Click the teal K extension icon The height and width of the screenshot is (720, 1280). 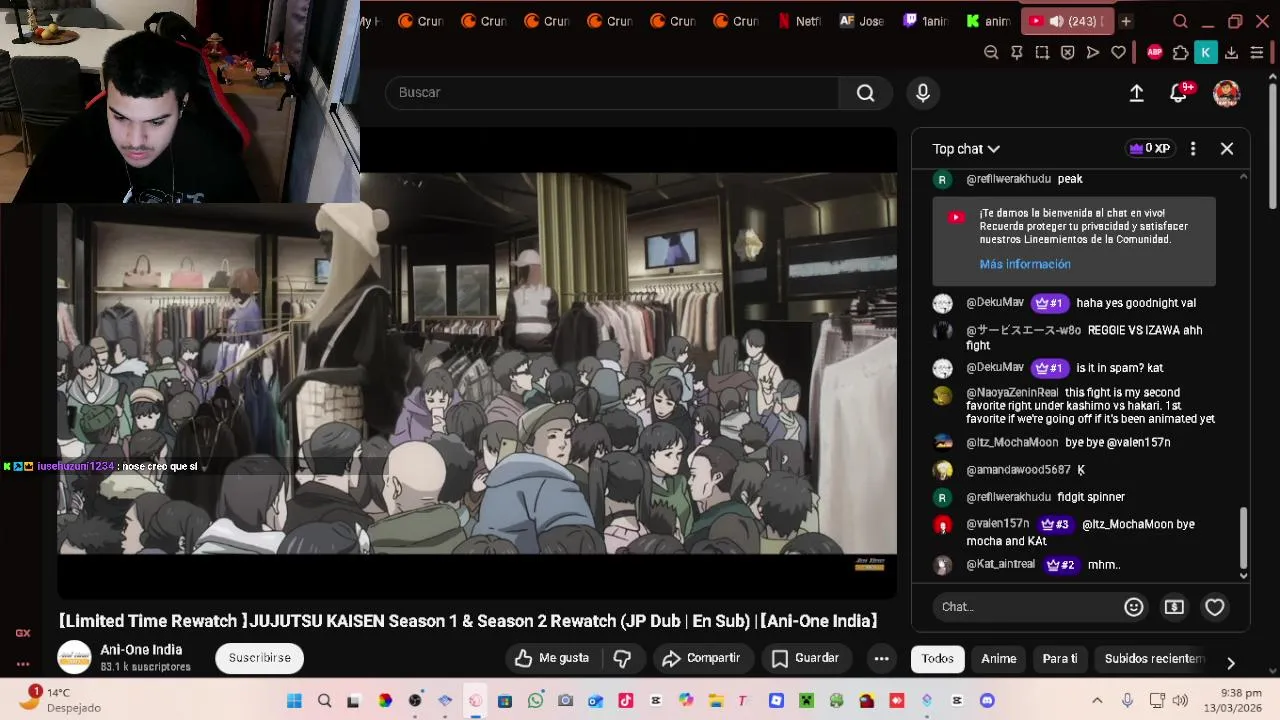coord(1206,53)
